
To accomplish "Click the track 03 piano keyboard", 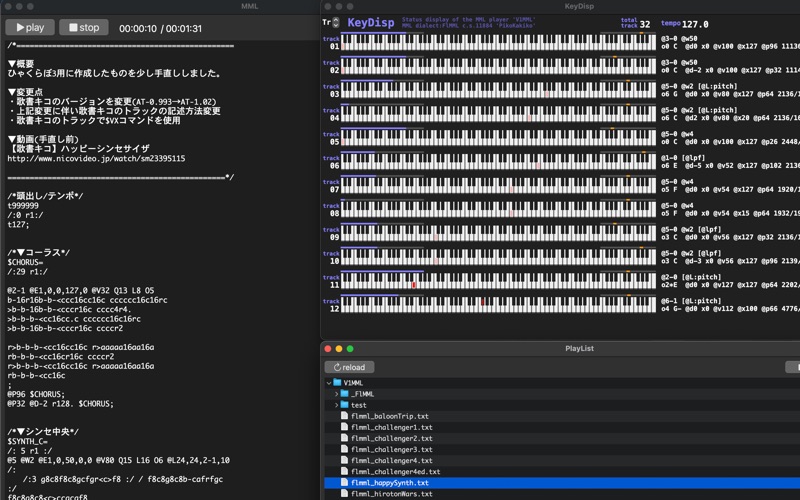I will (x=498, y=90).
